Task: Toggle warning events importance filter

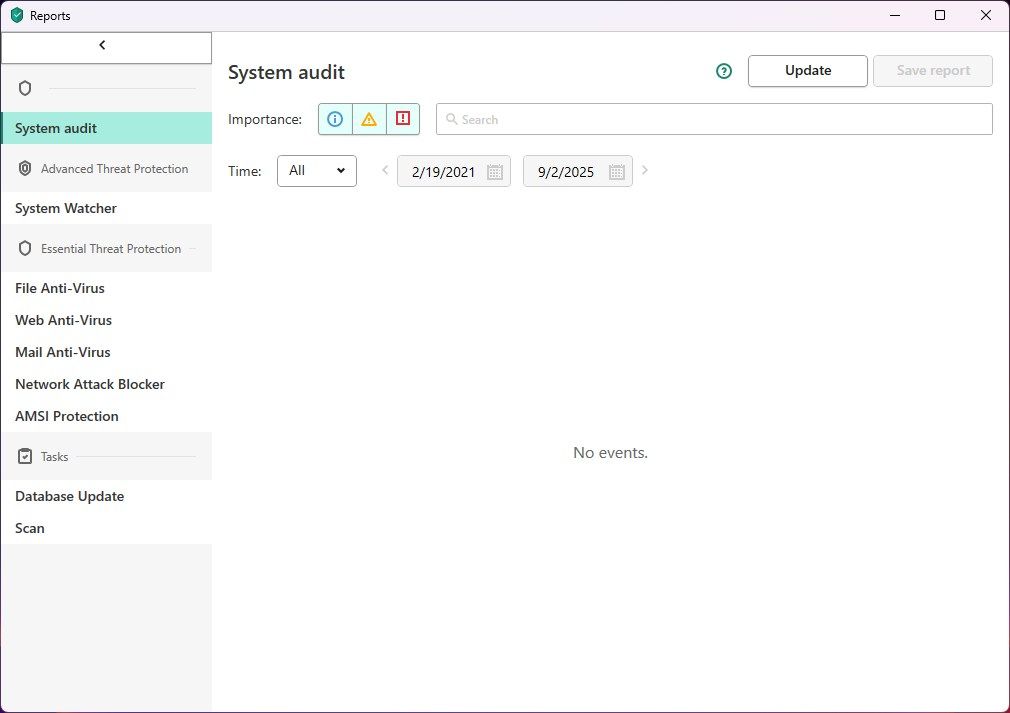Action: [369, 119]
